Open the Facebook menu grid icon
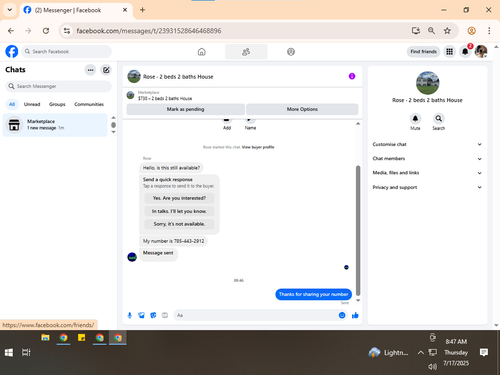The width and height of the screenshot is (500, 375). pos(449,52)
